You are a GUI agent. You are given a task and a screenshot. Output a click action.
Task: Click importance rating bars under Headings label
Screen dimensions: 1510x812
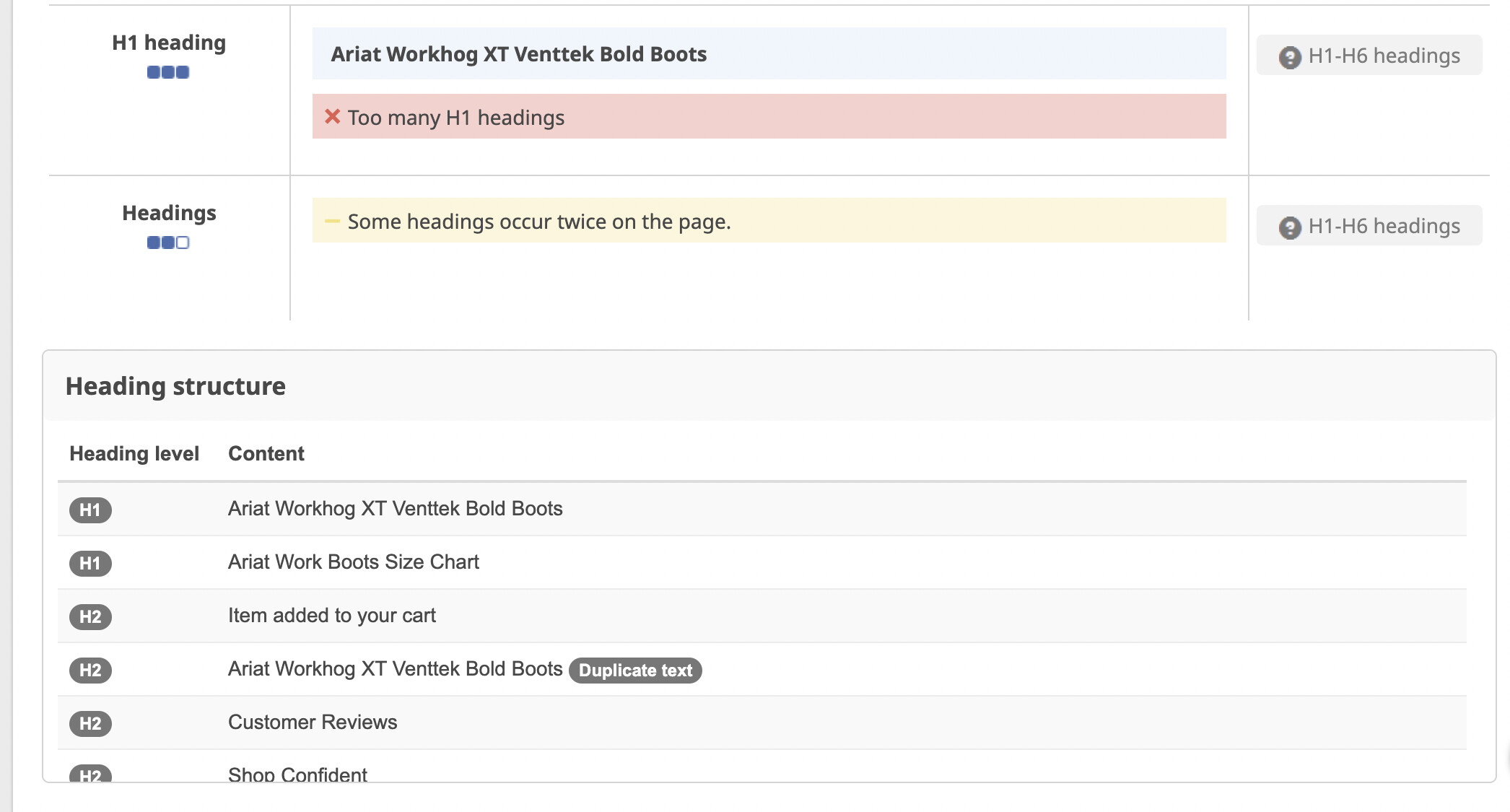pyautogui.click(x=168, y=243)
